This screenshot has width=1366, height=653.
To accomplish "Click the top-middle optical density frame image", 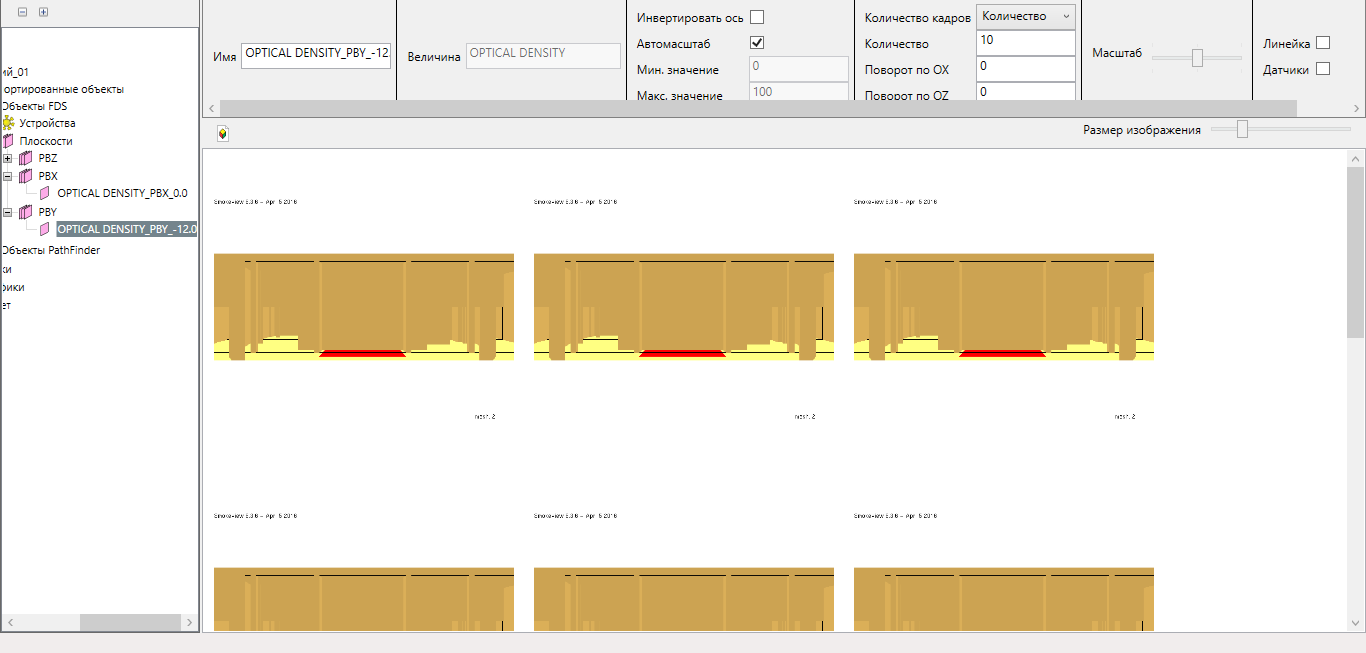I will [x=684, y=306].
